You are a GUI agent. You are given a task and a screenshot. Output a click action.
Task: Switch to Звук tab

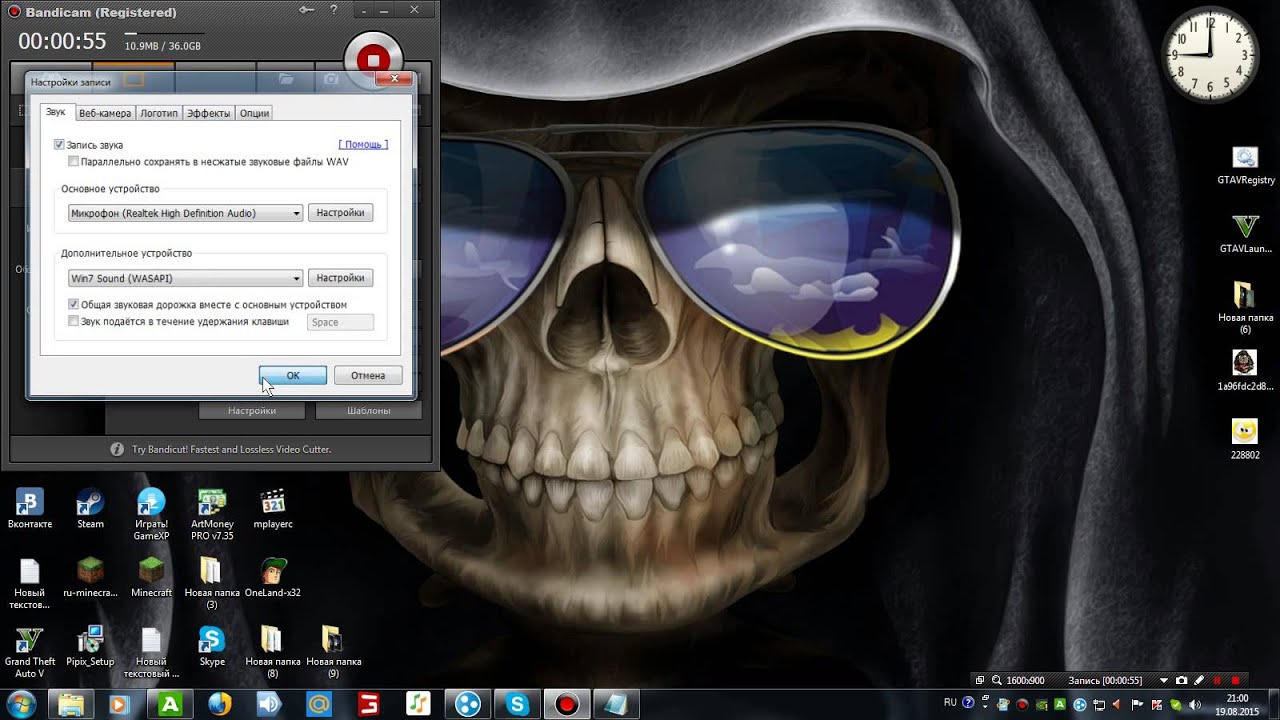click(x=56, y=112)
